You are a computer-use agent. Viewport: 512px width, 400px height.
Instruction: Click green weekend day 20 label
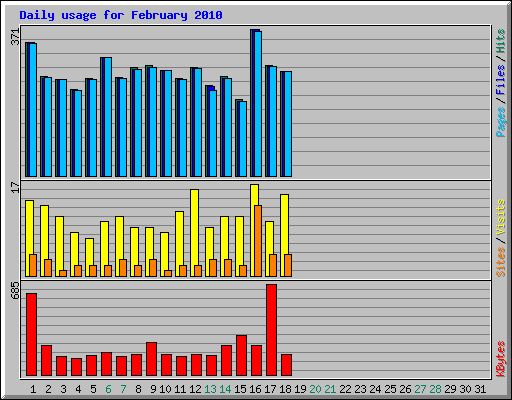(315, 389)
